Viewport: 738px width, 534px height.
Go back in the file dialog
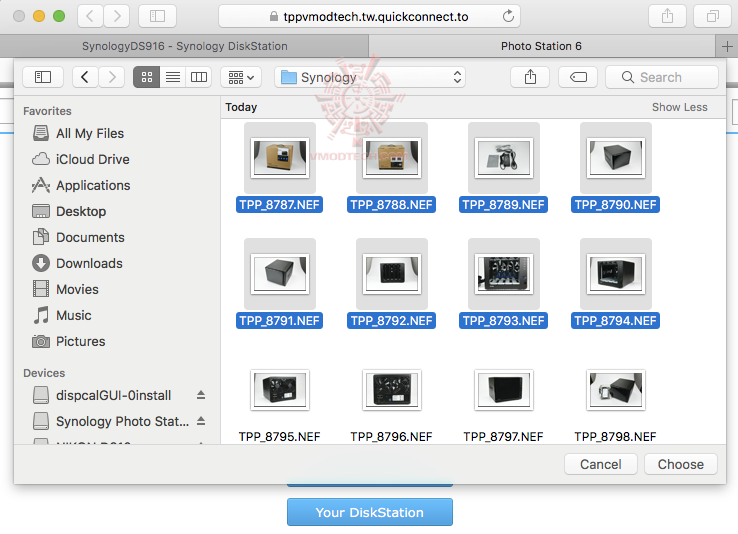coord(85,77)
